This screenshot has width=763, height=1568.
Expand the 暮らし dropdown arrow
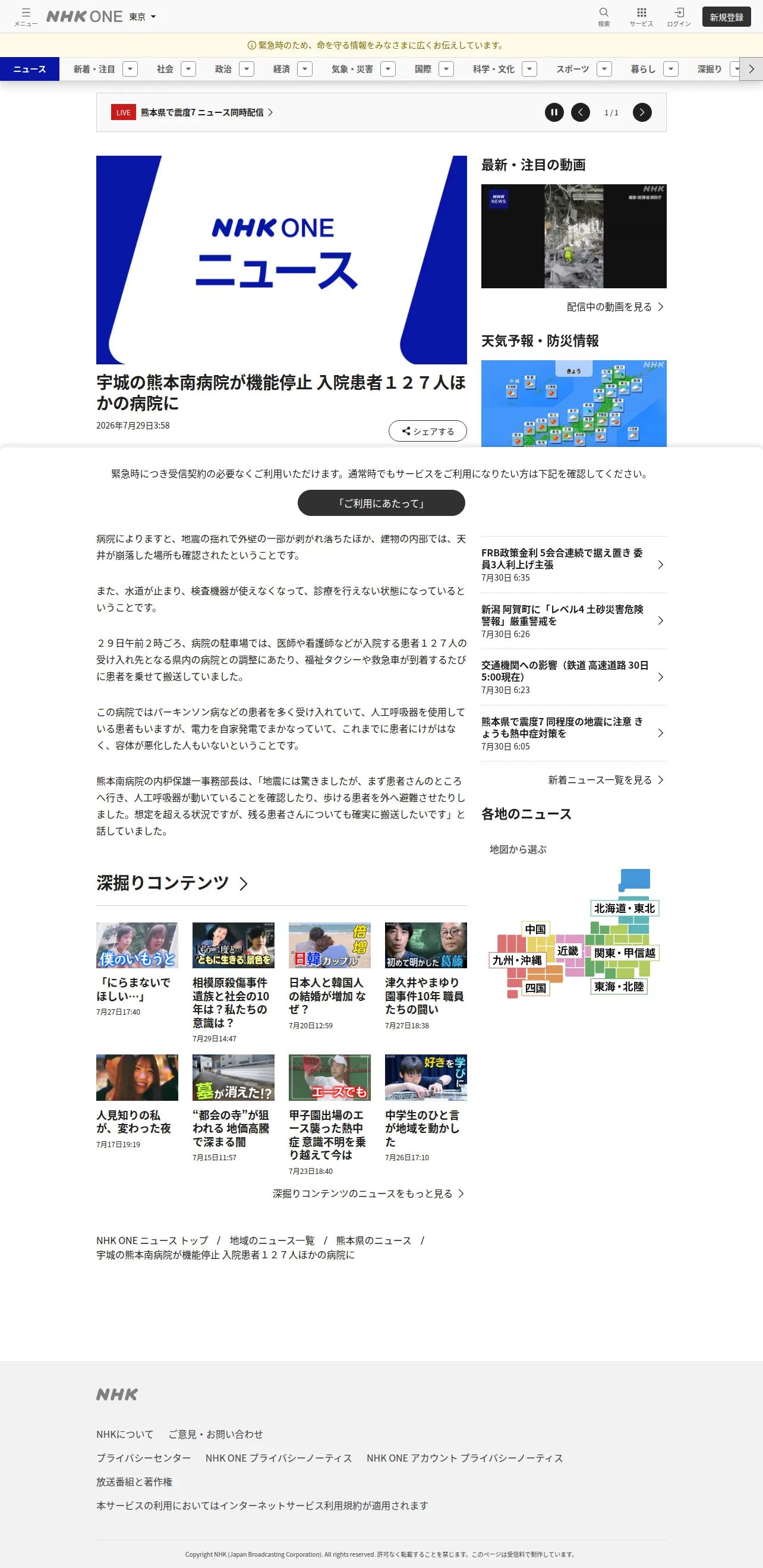tap(670, 69)
